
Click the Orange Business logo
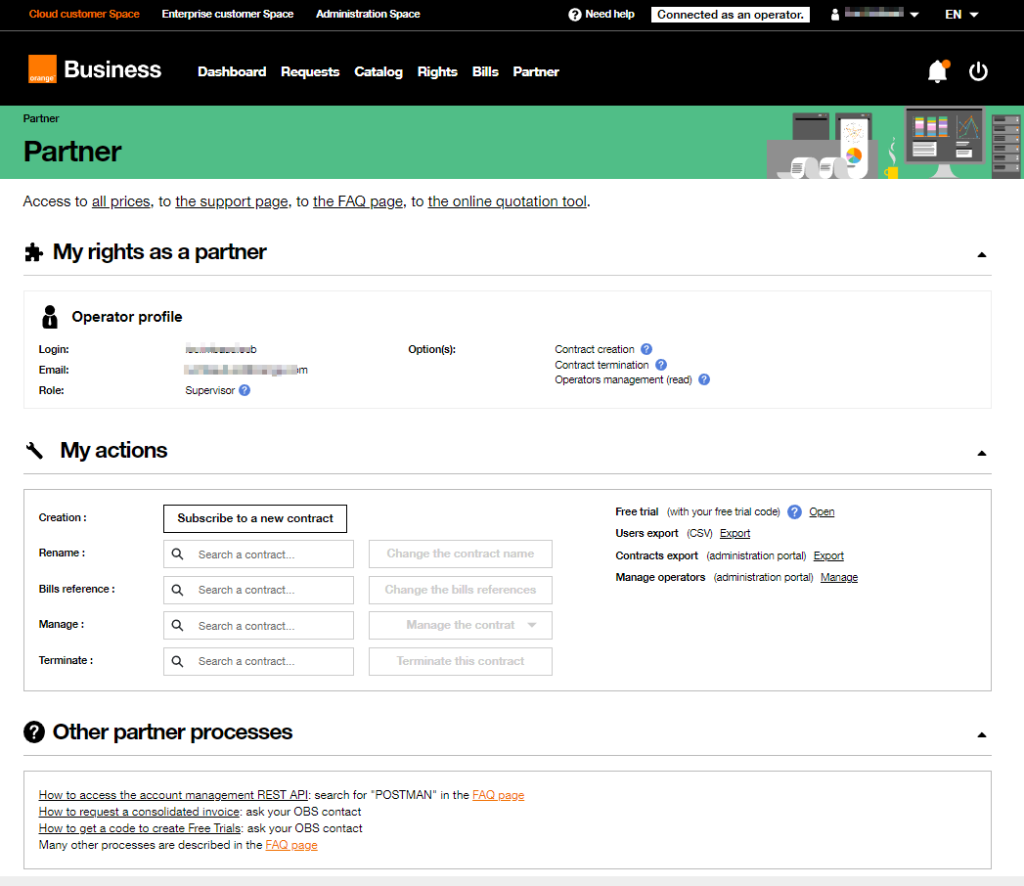coord(95,69)
